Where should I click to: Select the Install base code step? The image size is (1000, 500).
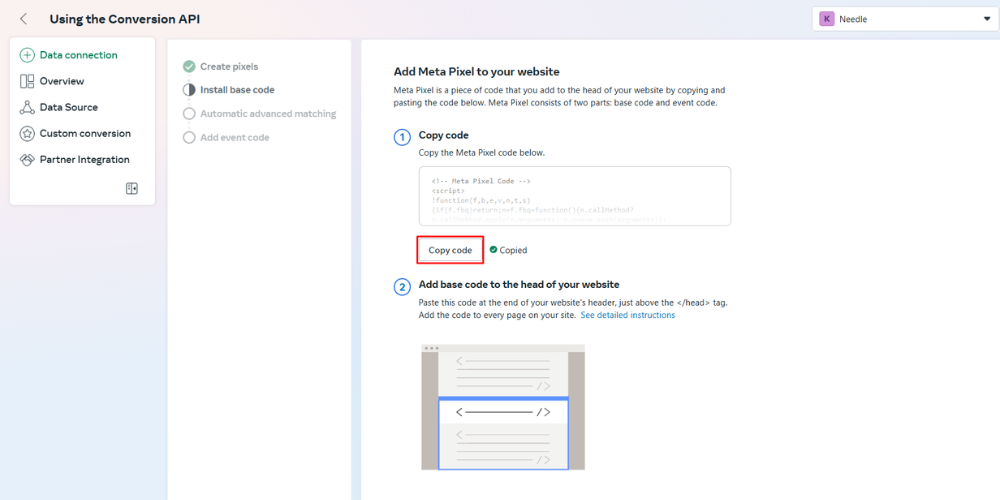pyautogui.click(x=237, y=90)
